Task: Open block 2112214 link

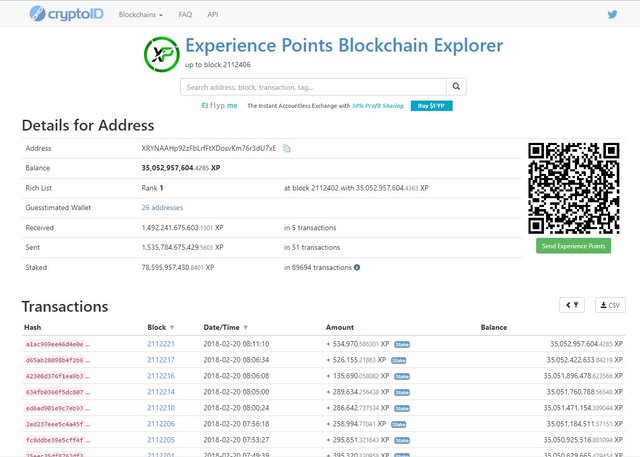Action: [161, 392]
